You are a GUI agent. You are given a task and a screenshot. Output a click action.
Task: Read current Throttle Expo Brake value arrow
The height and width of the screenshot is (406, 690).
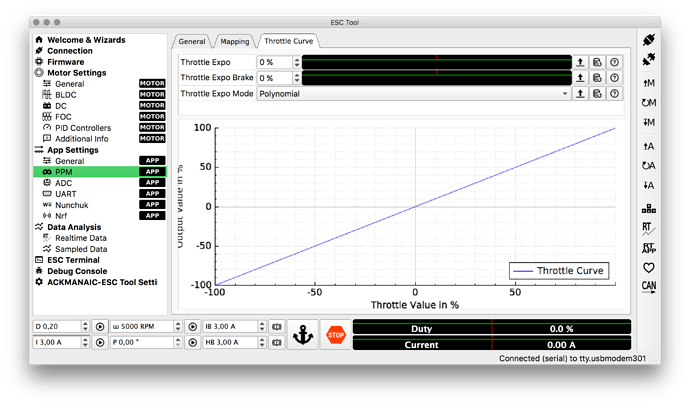coord(580,78)
